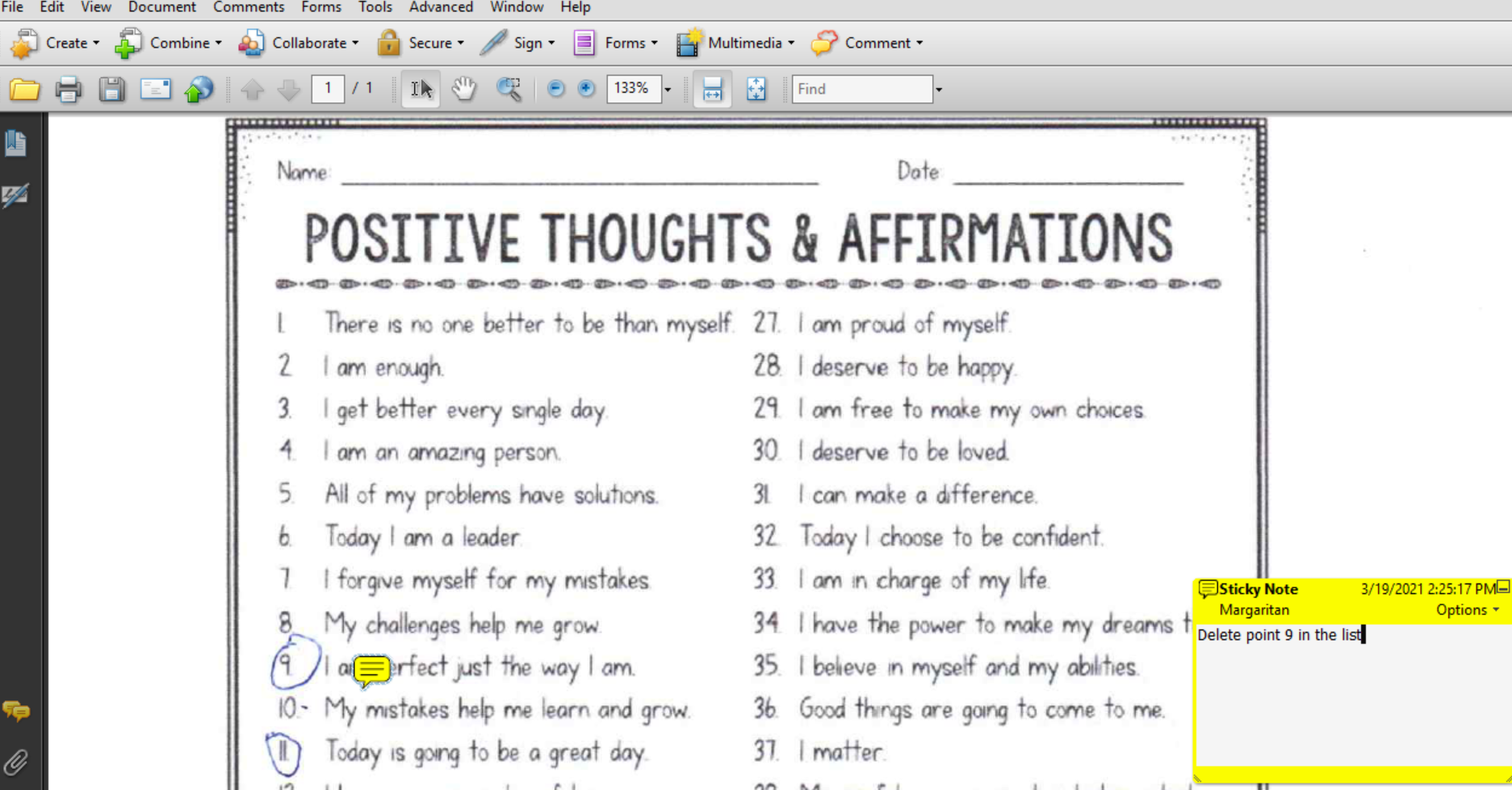This screenshot has width=1512, height=790.
Task: Click the one full page fit icon
Action: coord(756,89)
